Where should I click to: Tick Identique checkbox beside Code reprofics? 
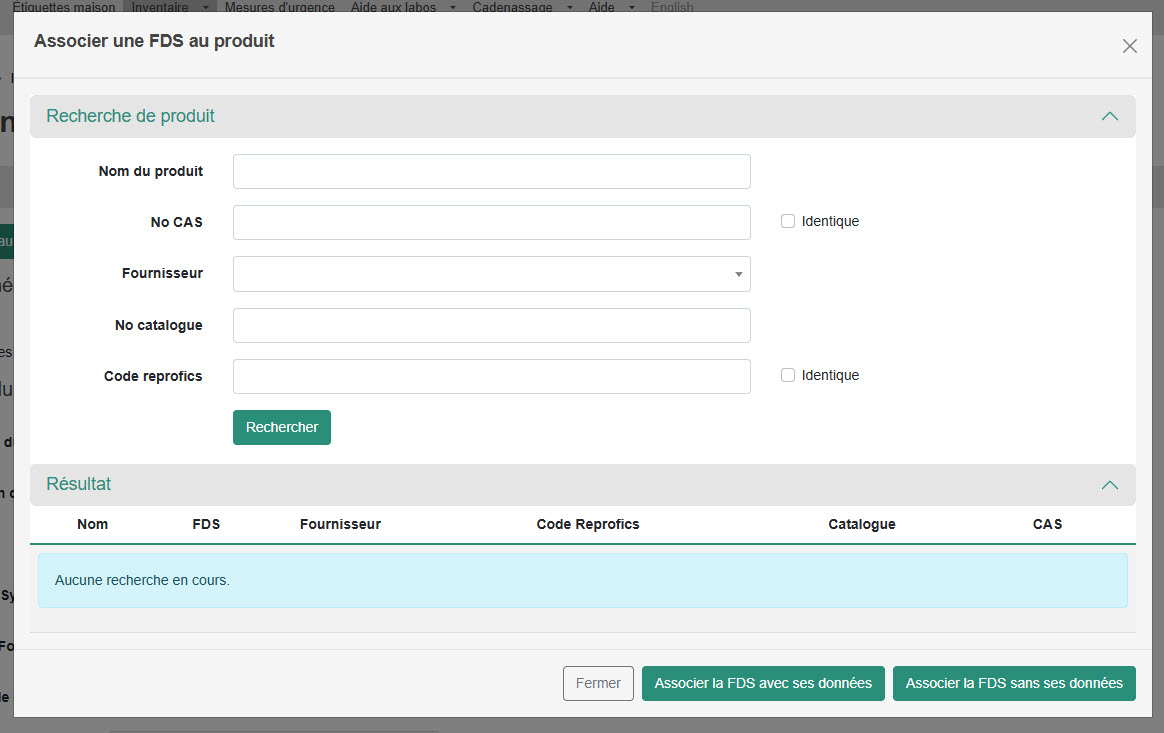point(788,375)
